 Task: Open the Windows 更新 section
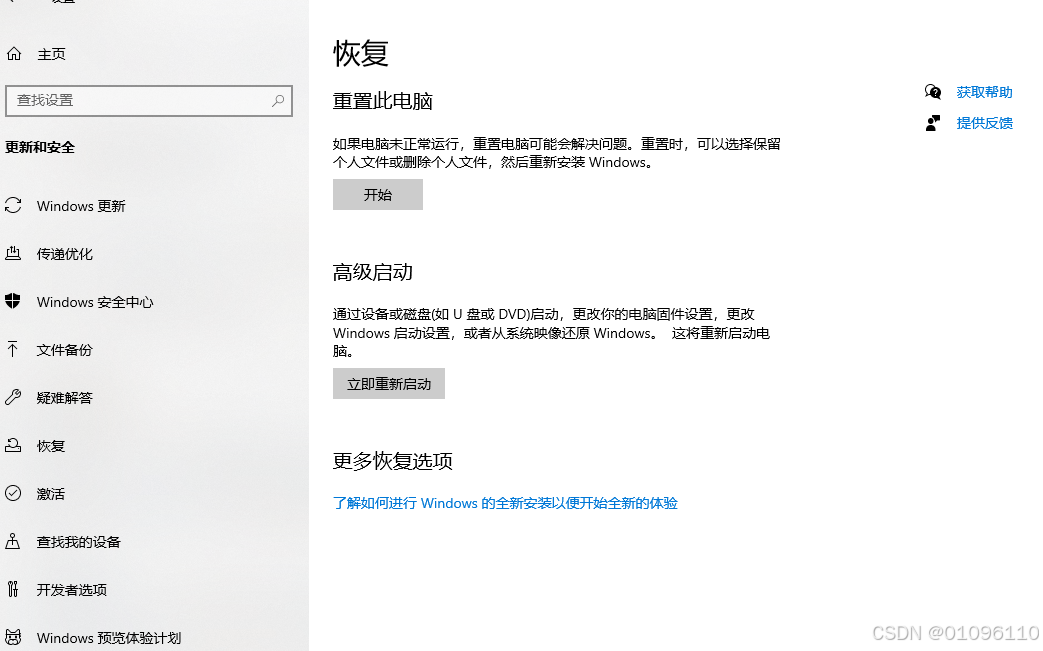tap(81, 206)
